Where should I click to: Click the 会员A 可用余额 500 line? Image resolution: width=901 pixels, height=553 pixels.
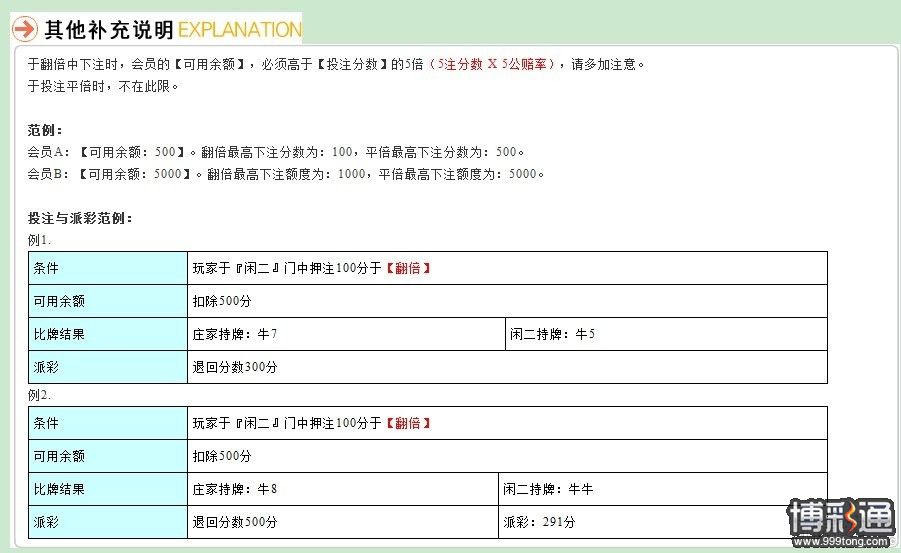[x=276, y=152]
